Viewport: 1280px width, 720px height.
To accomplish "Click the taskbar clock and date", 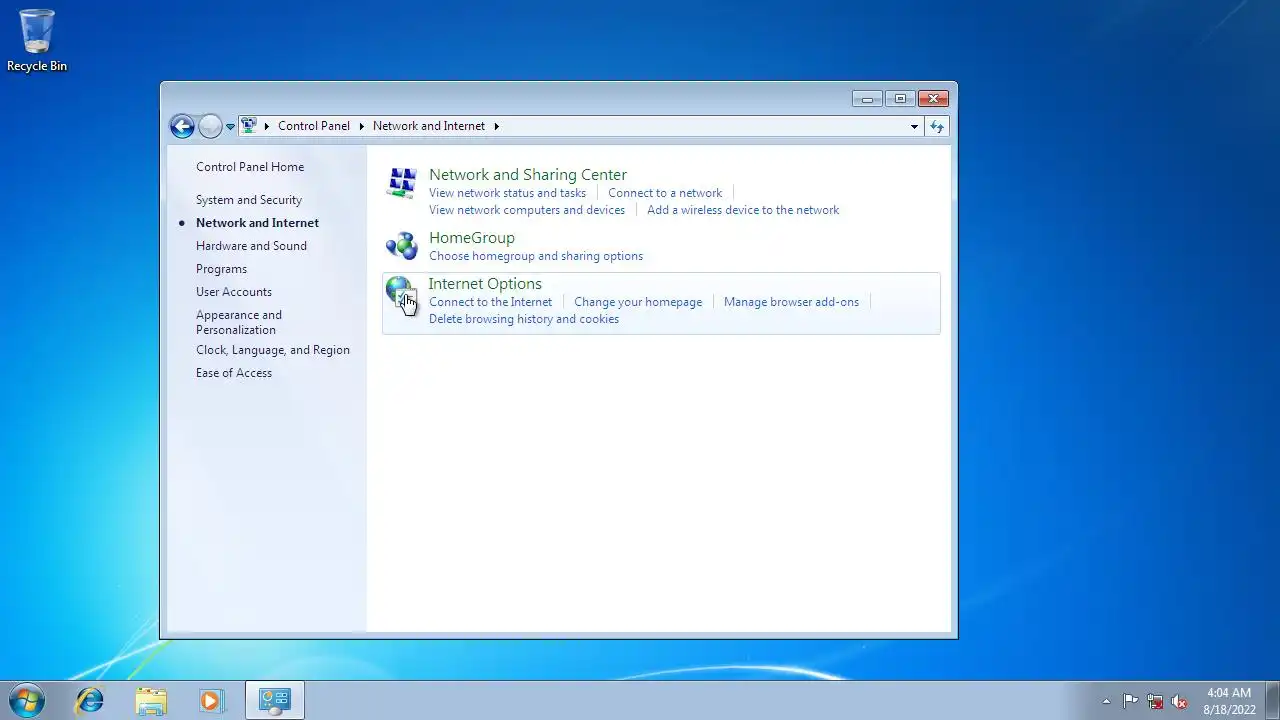I will 1229,701.
